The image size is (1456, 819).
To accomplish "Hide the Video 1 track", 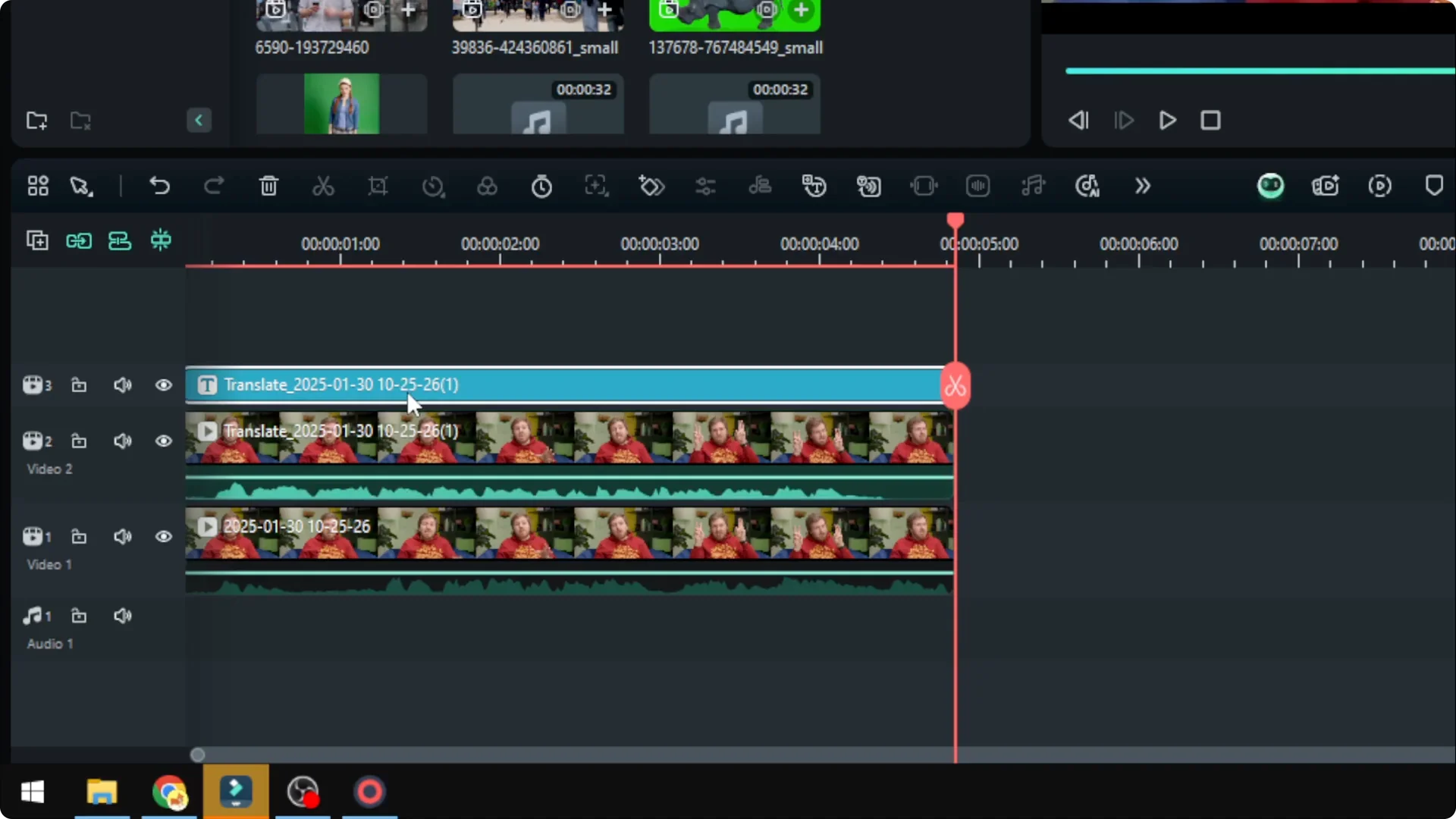I will [164, 536].
